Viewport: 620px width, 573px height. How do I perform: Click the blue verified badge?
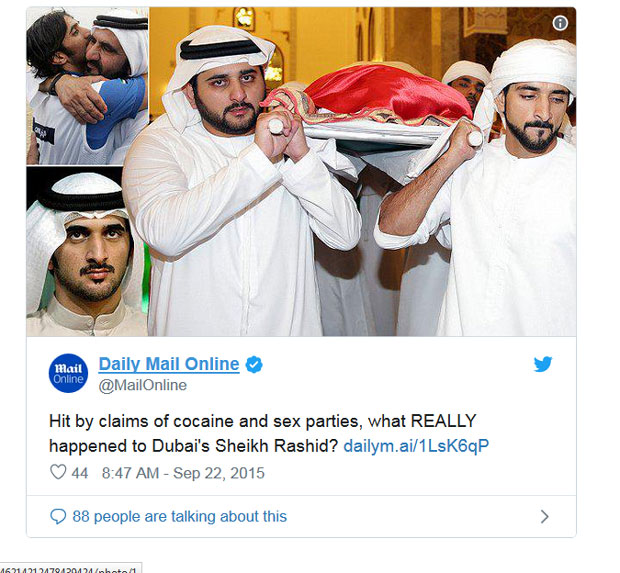[254, 364]
